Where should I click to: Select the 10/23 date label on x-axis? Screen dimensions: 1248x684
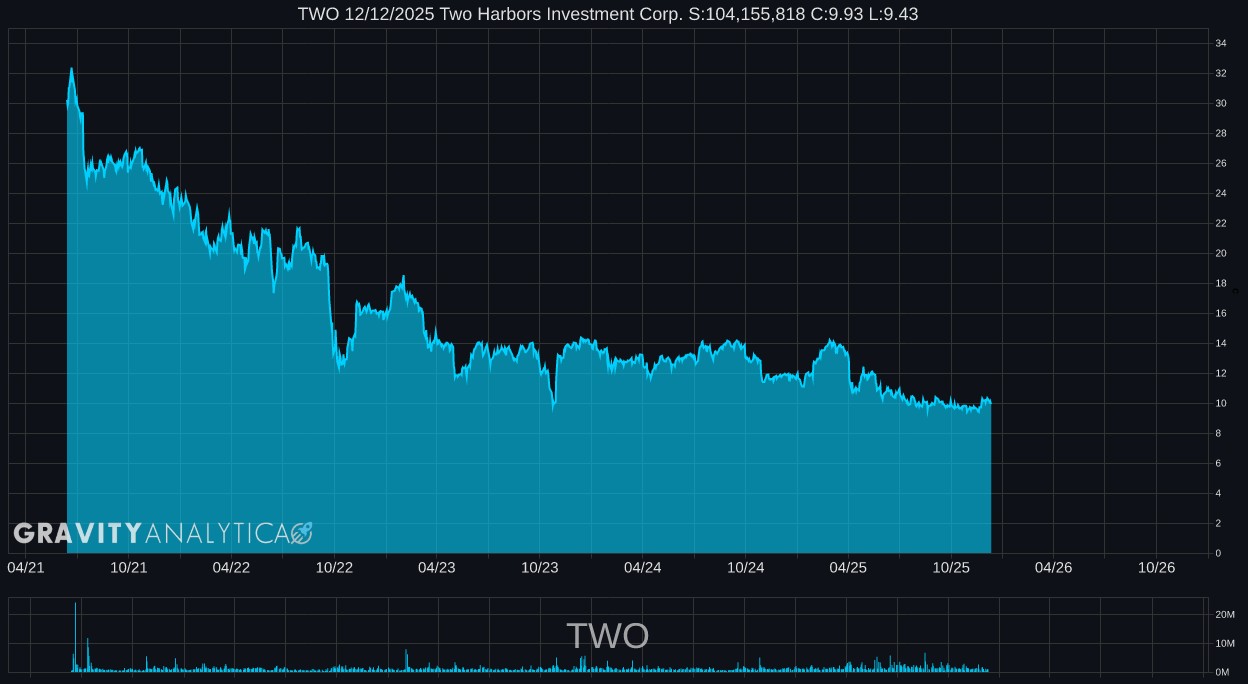[540, 567]
